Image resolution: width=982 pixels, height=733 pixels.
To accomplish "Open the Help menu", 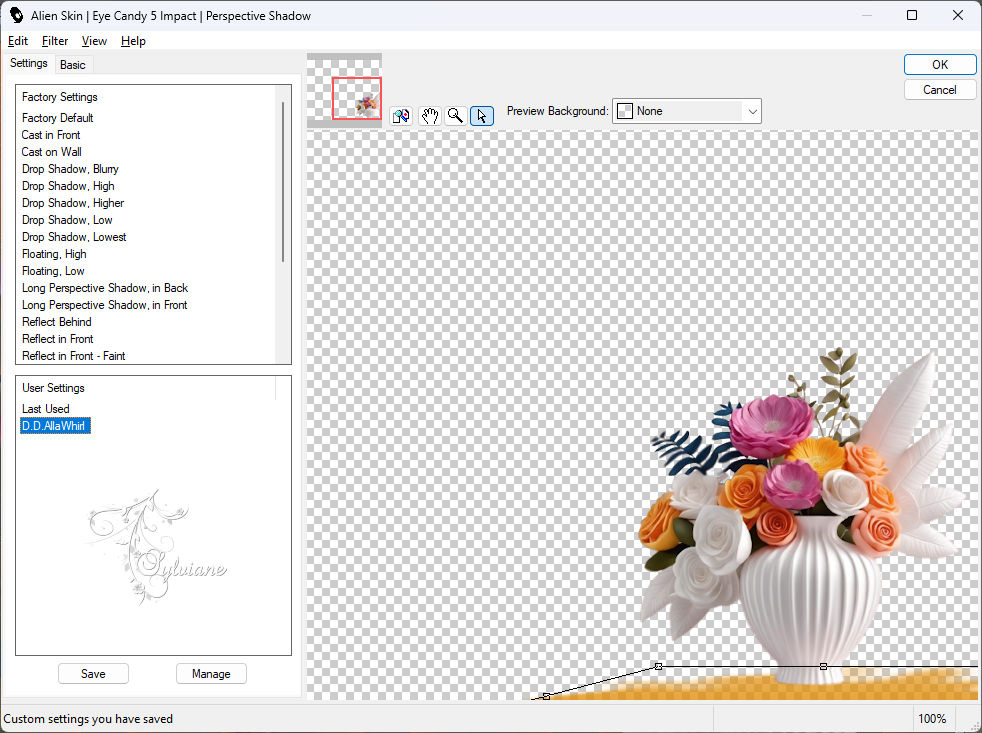I will click(x=133, y=41).
